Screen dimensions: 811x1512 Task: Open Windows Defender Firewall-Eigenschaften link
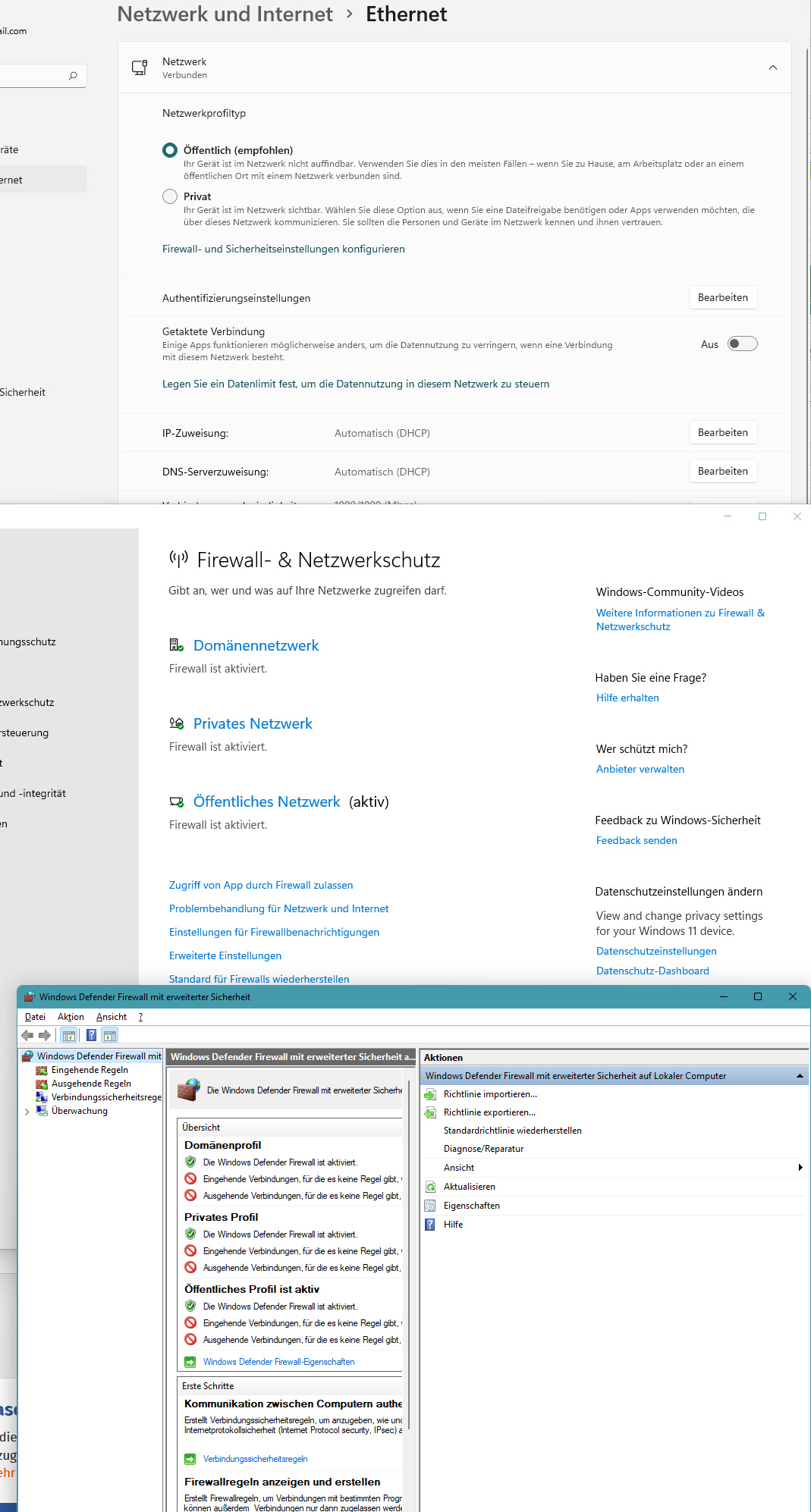(x=278, y=1362)
